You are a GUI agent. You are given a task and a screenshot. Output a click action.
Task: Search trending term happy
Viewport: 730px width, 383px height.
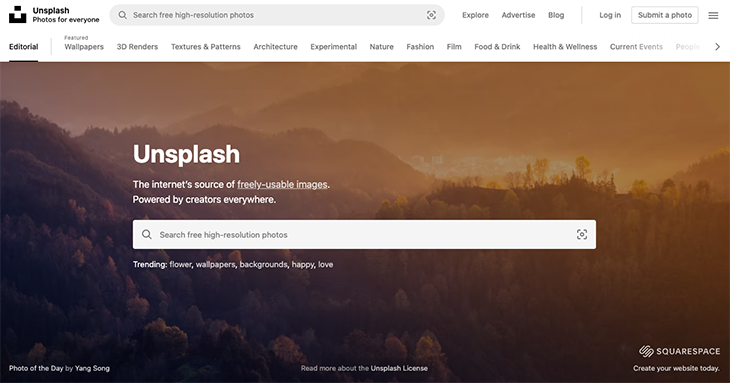click(x=303, y=265)
